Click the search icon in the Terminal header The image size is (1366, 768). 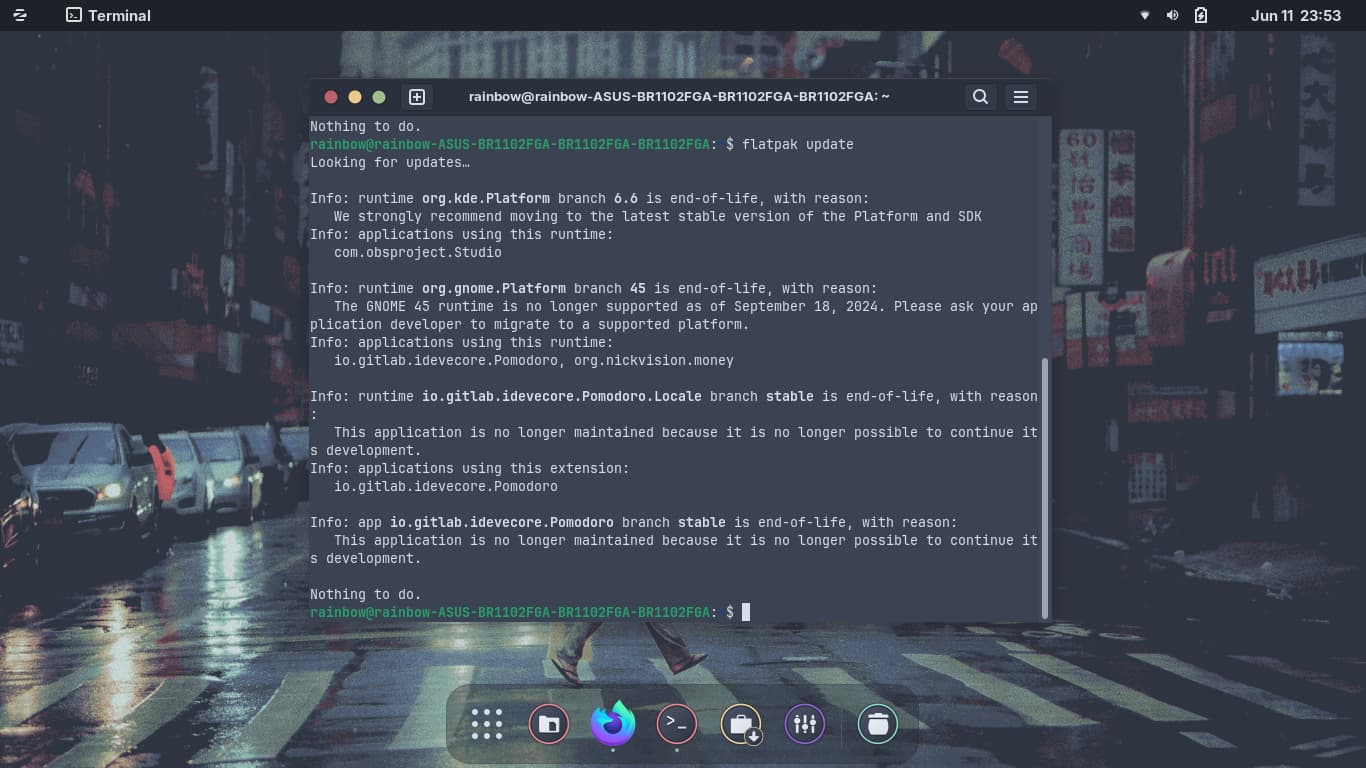[x=980, y=97]
